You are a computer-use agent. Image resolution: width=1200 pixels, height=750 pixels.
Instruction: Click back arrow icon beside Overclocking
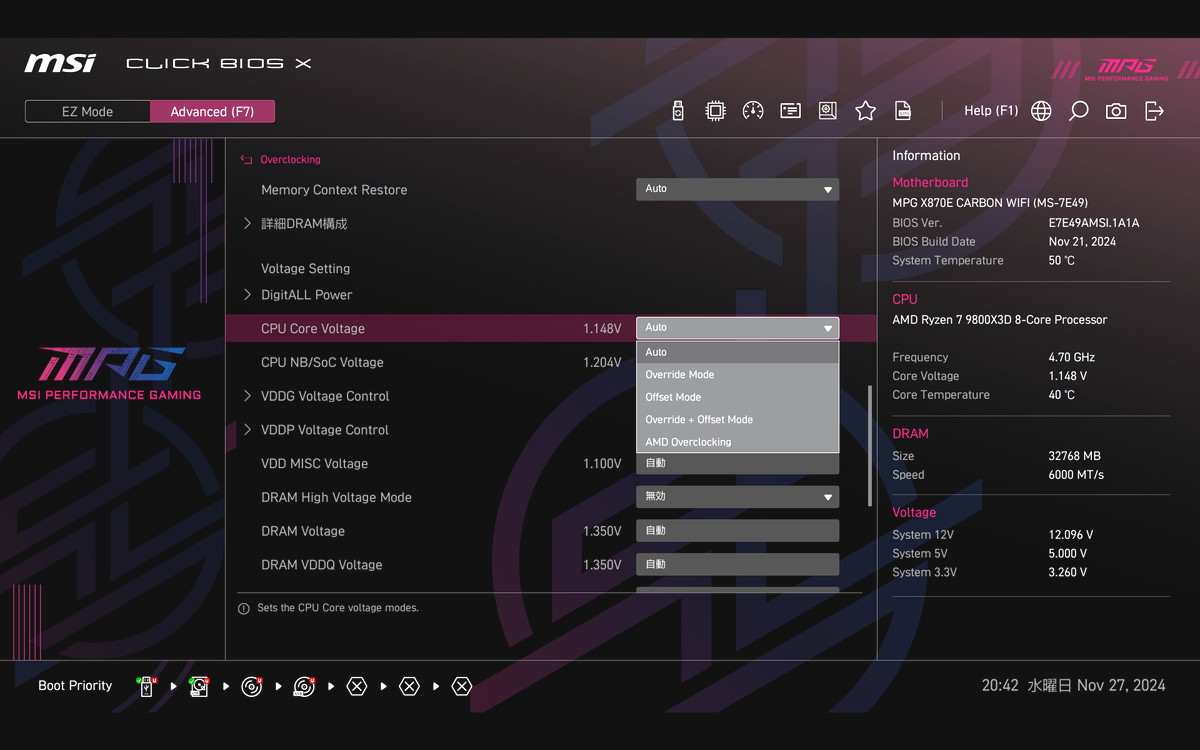[x=246, y=160]
